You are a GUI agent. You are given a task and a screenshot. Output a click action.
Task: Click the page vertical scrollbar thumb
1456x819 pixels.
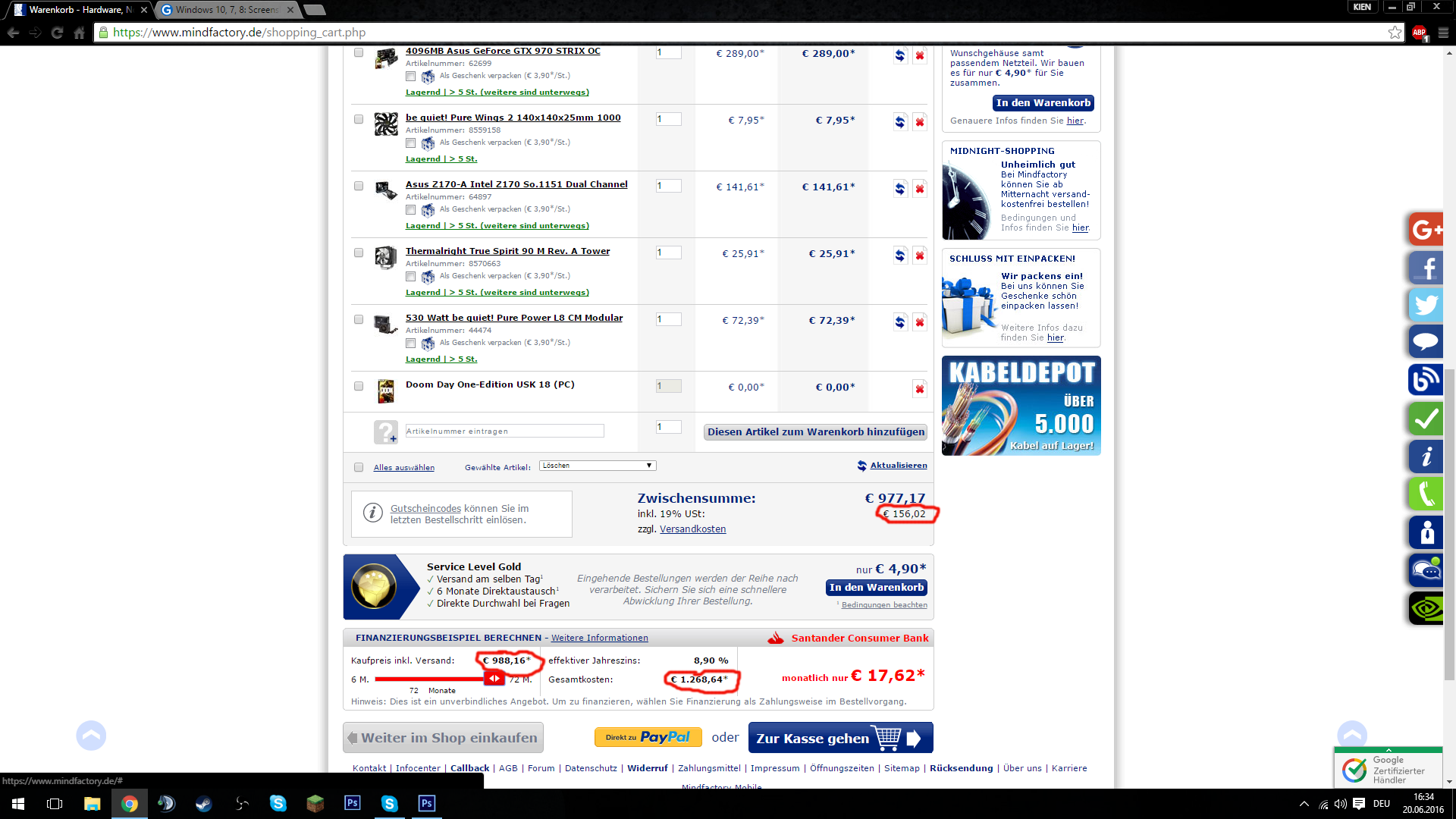click(1449, 523)
